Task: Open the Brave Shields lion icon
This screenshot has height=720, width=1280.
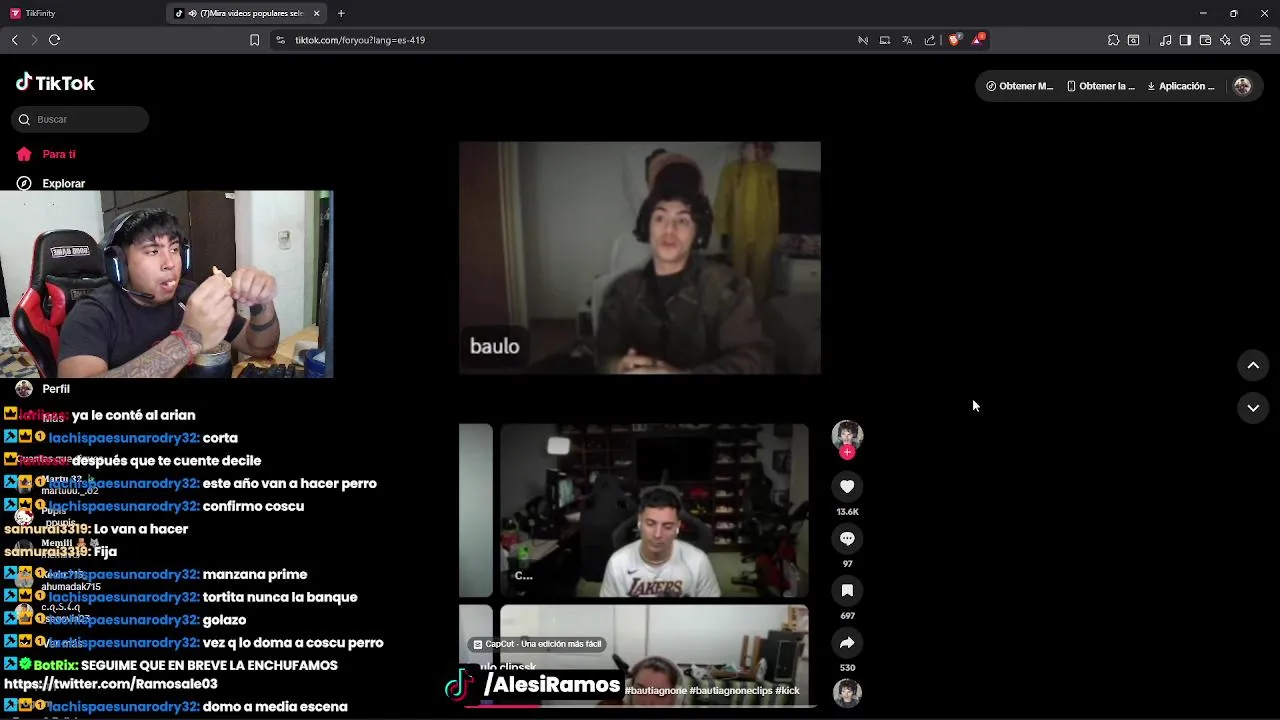Action: tap(955, 40)
